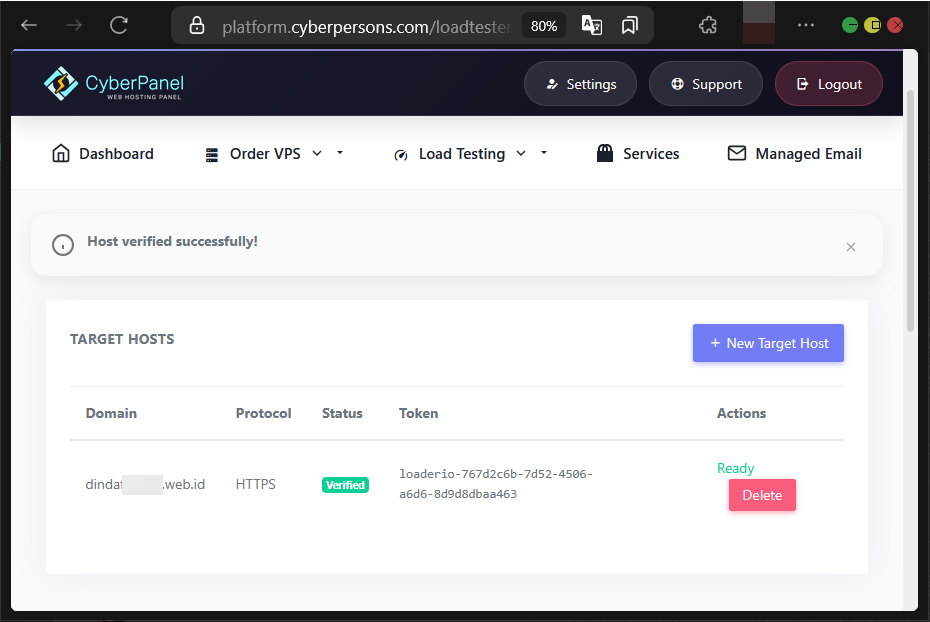Click the bookmarks icon in address bar

[630, 25]
